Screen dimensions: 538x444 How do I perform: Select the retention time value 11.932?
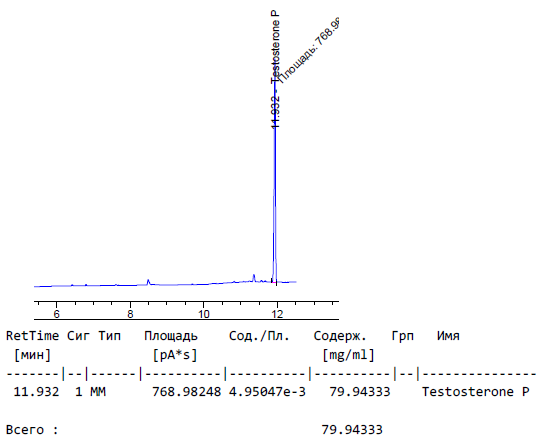coord(36,392)
